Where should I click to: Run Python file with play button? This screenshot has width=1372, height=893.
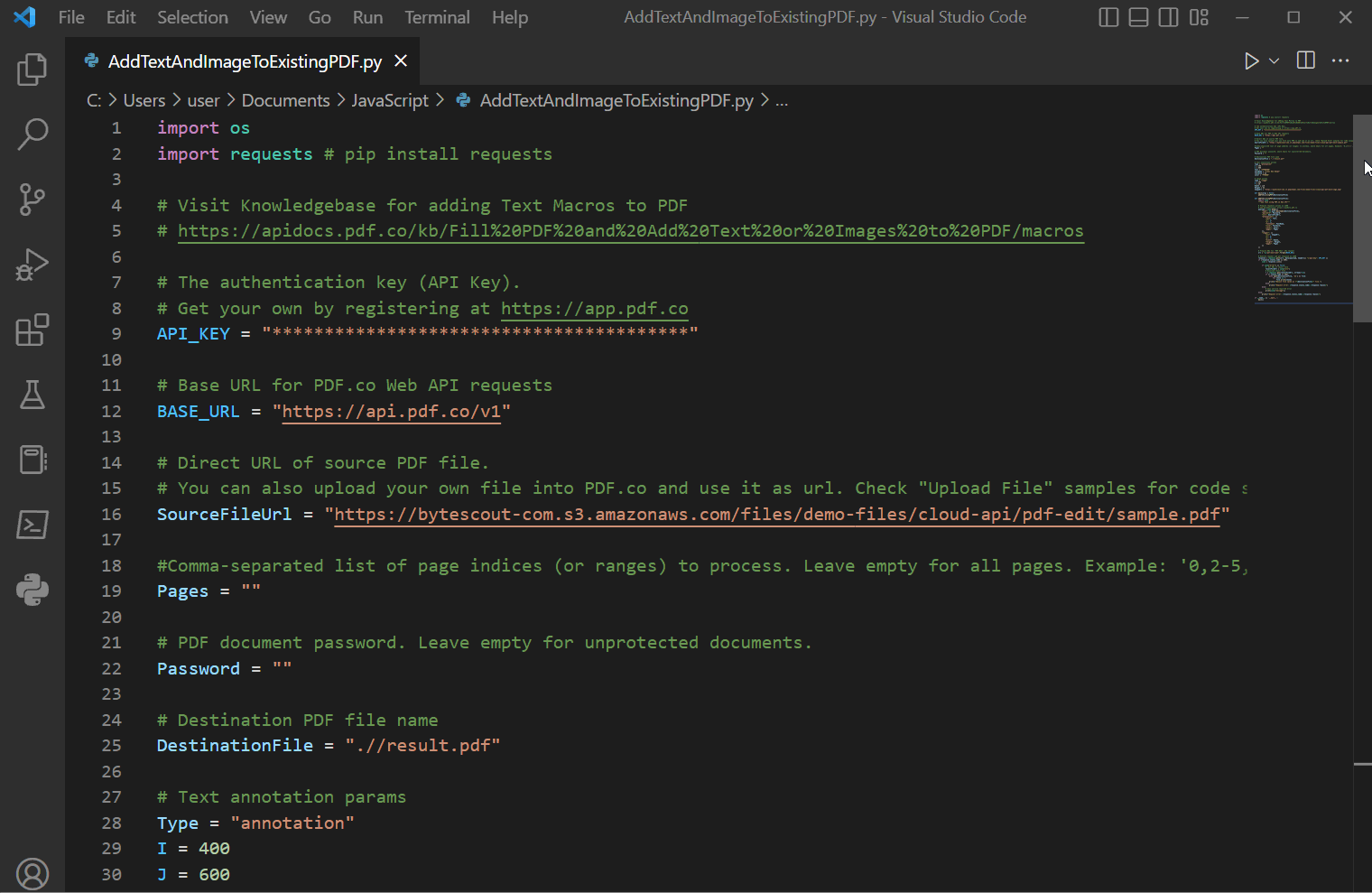[x=1251, y=60]
